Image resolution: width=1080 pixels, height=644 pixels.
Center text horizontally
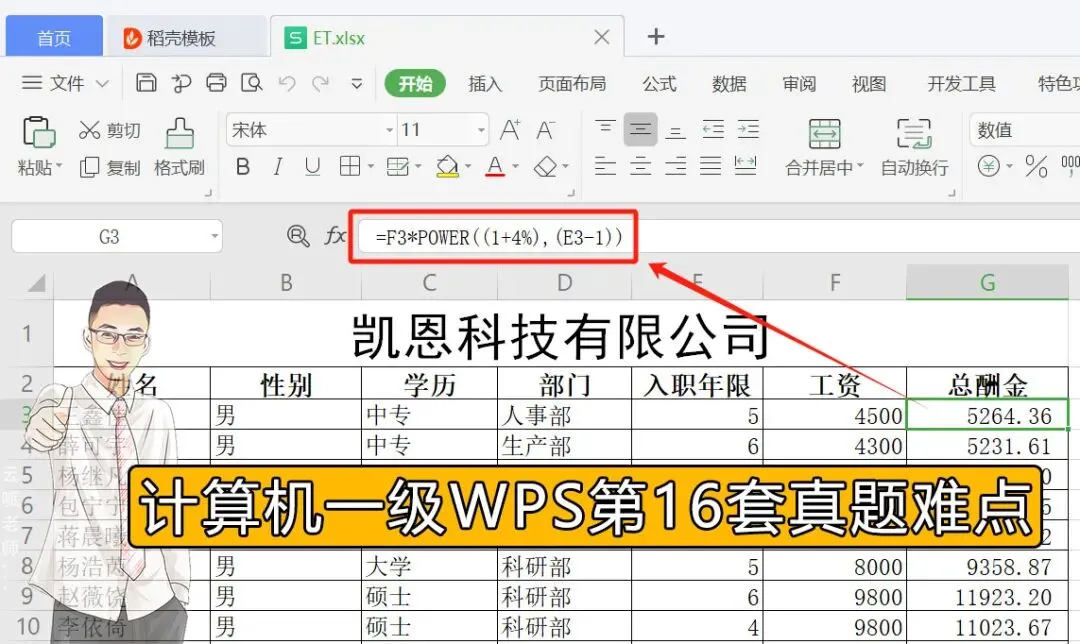[641, 166]
